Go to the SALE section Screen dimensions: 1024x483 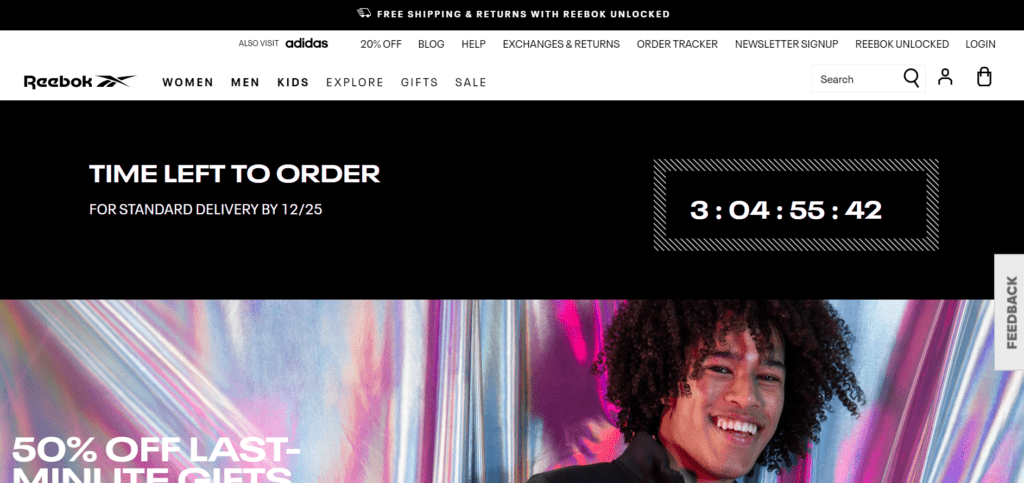[471, 82]
